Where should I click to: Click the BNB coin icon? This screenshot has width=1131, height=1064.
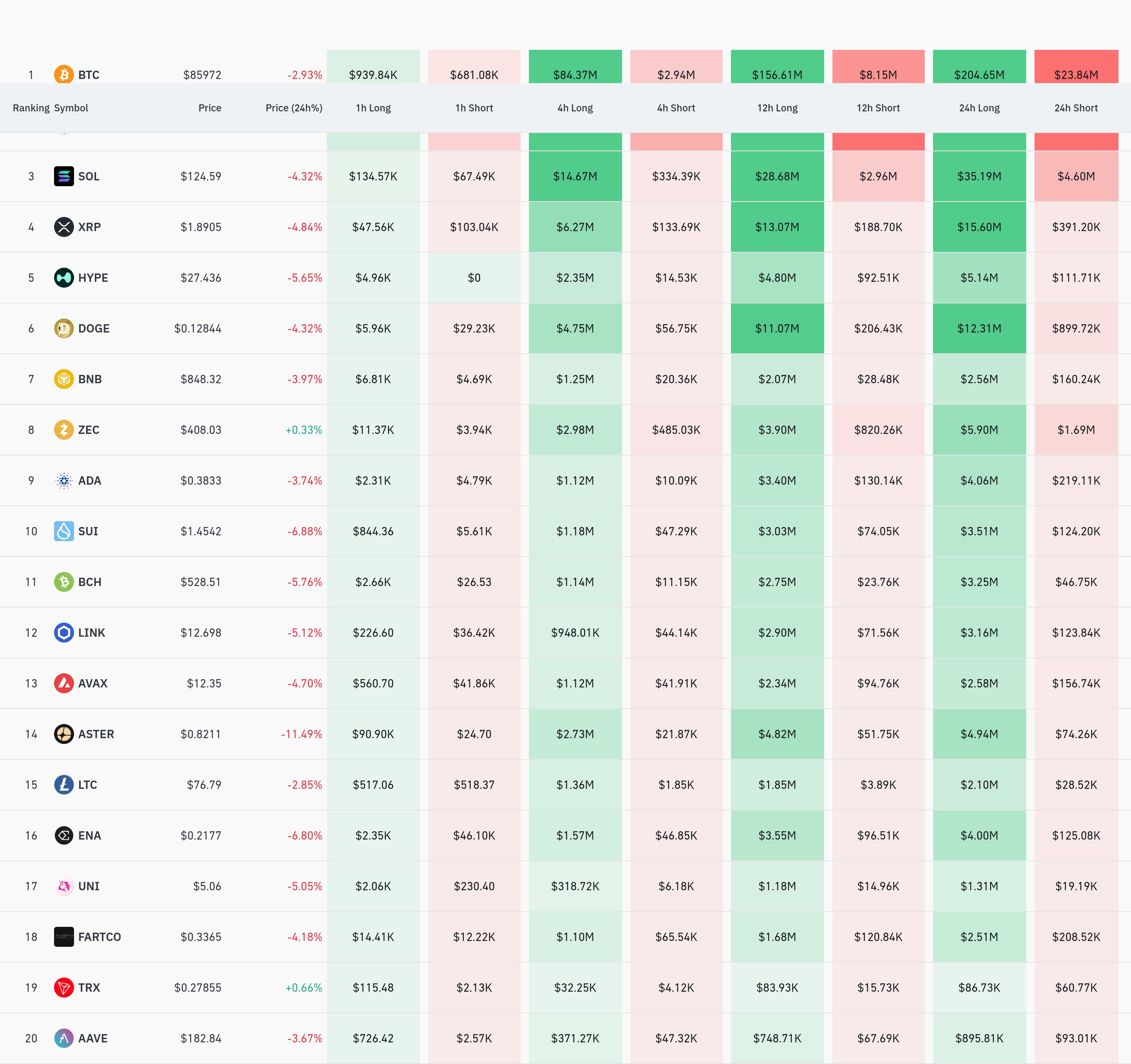(x=64, y=379)
